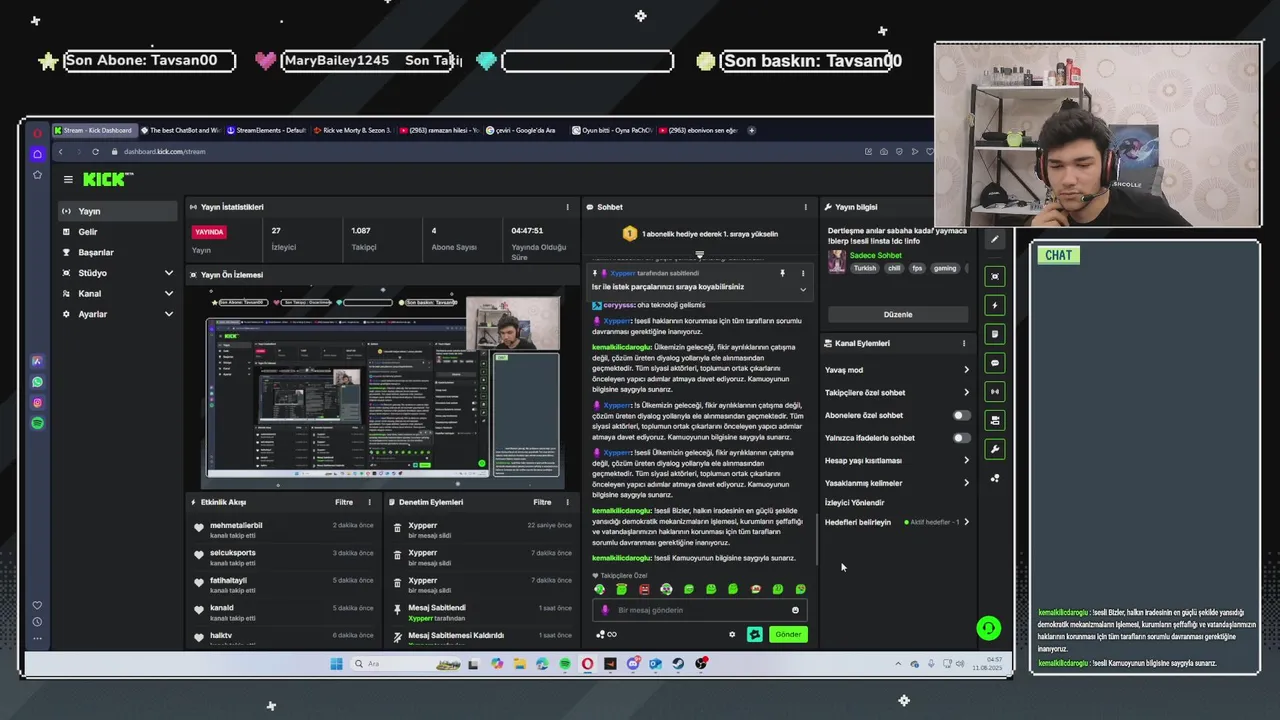Click the studio frame icon in right toolbar
Screen dimensions: 1280x720
pos(994,276)
